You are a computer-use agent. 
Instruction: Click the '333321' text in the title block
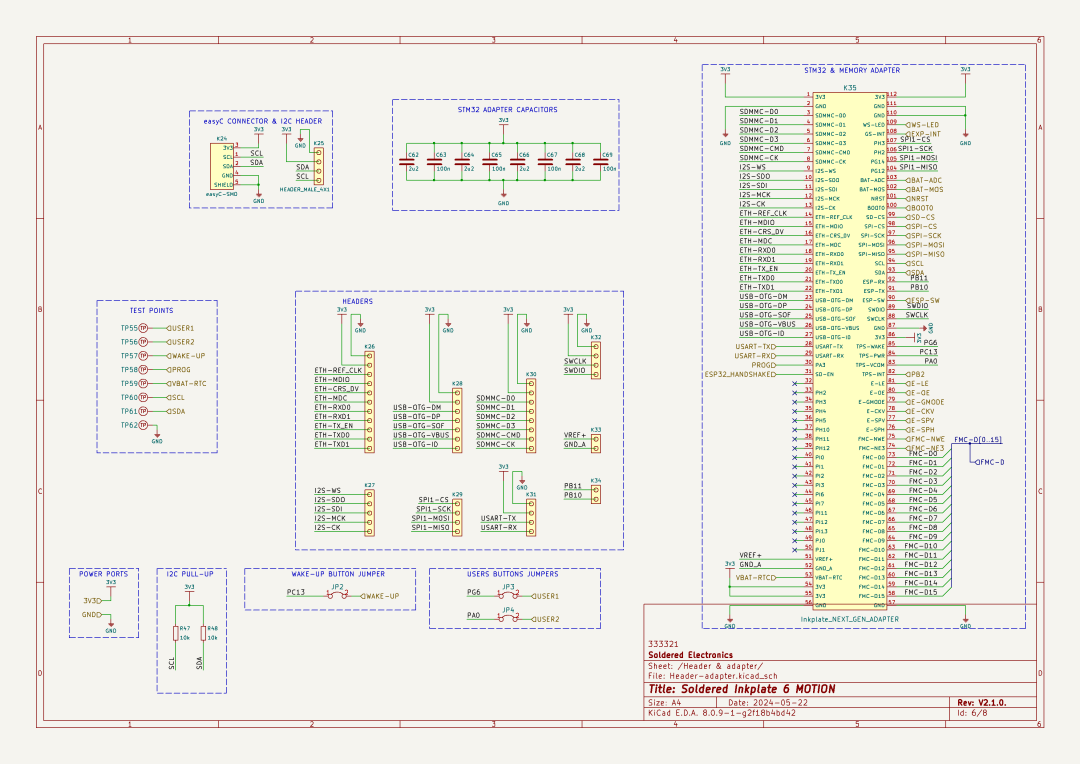[x=663, y=644]
